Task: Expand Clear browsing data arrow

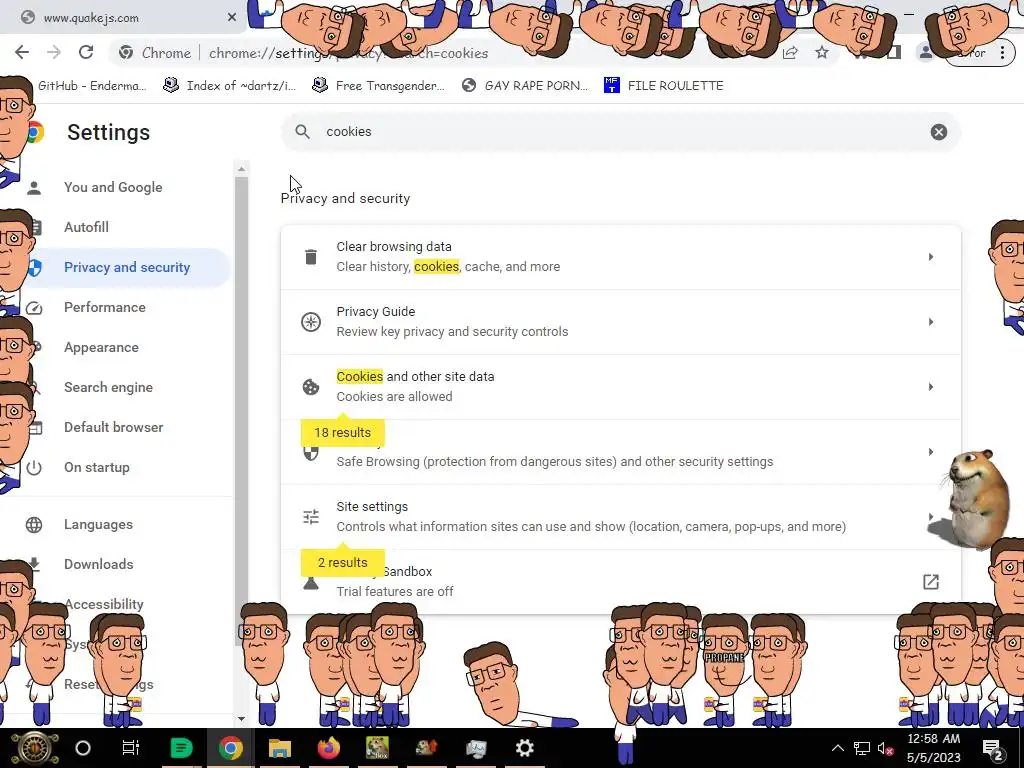Action: (931, 257)
